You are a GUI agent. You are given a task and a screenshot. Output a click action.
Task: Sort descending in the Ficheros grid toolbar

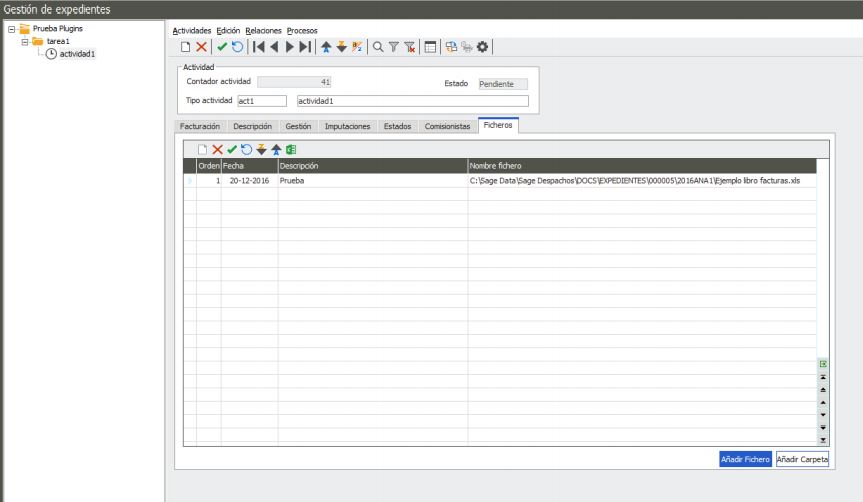click(261, 150)
